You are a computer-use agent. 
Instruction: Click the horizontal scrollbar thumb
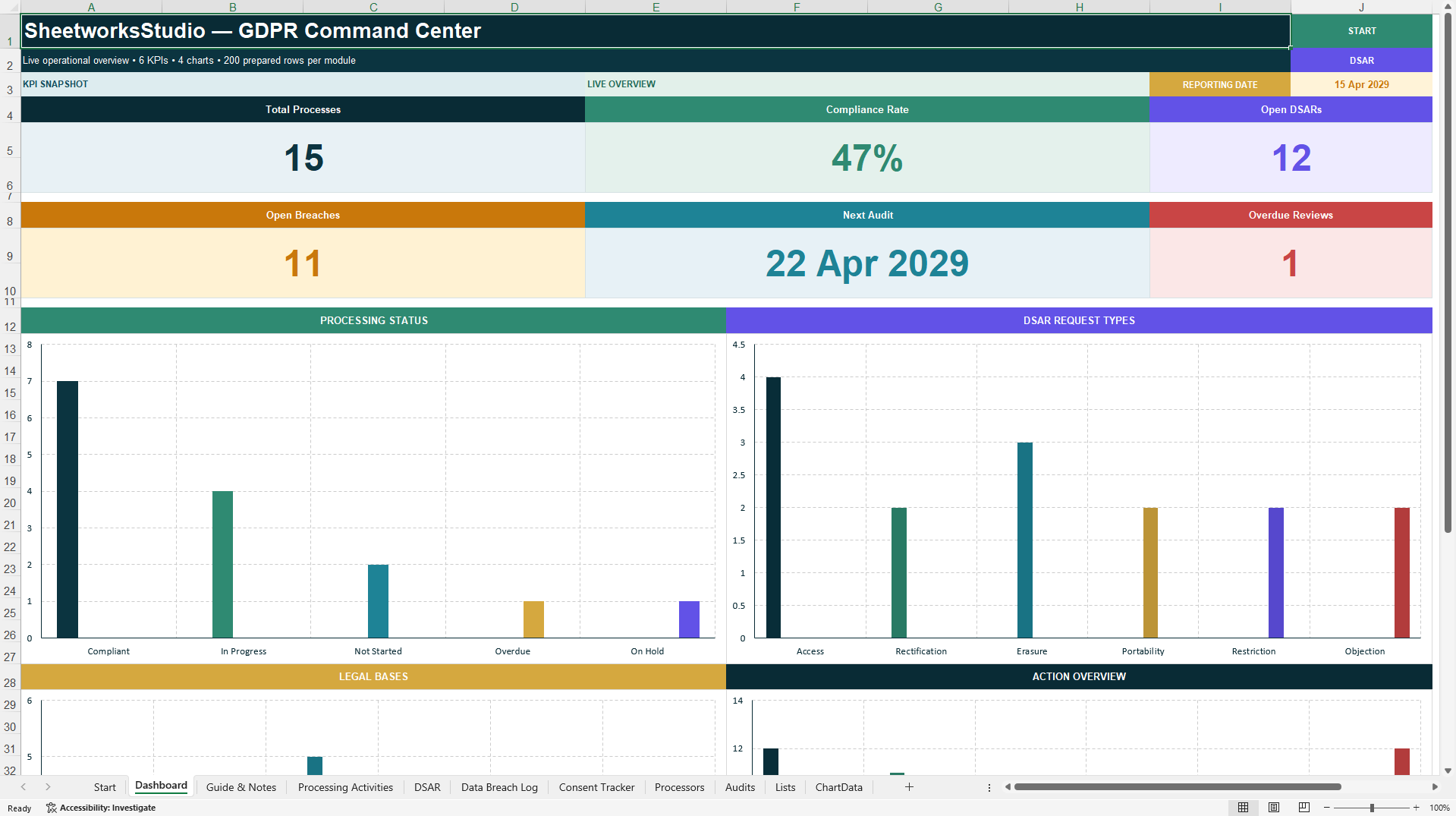1178,787
